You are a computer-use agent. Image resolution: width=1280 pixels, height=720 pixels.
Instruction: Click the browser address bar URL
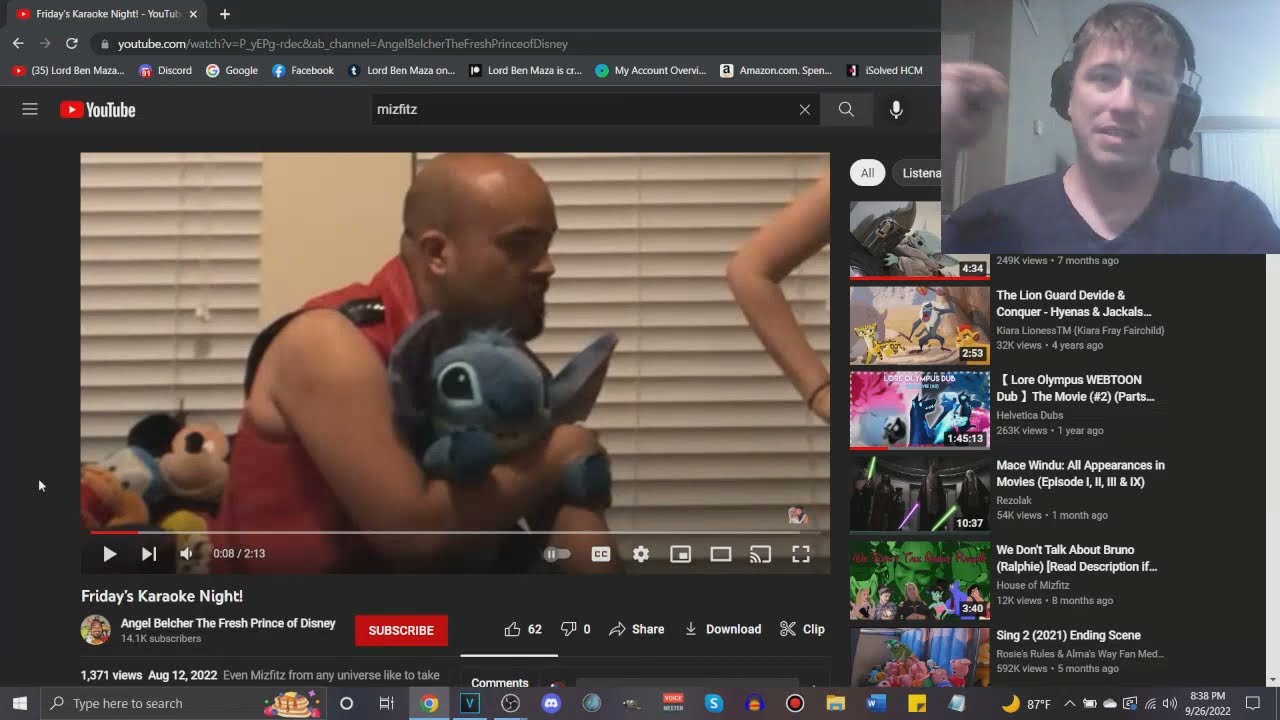point(343,44)
